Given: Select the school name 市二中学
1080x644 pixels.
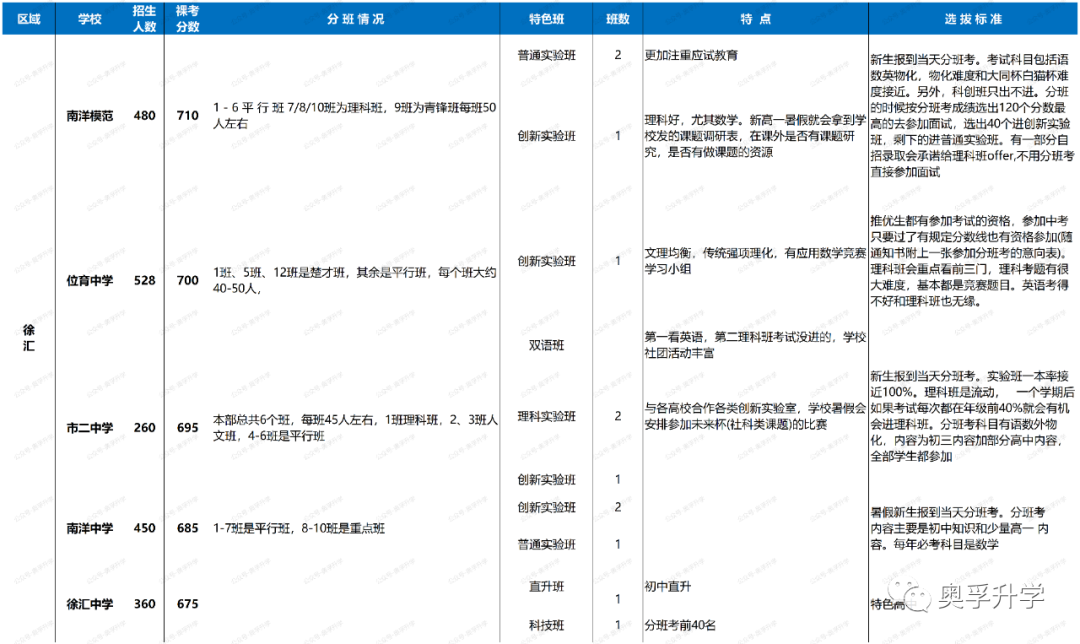Looking at the screenshot, I should click(90, 428).
